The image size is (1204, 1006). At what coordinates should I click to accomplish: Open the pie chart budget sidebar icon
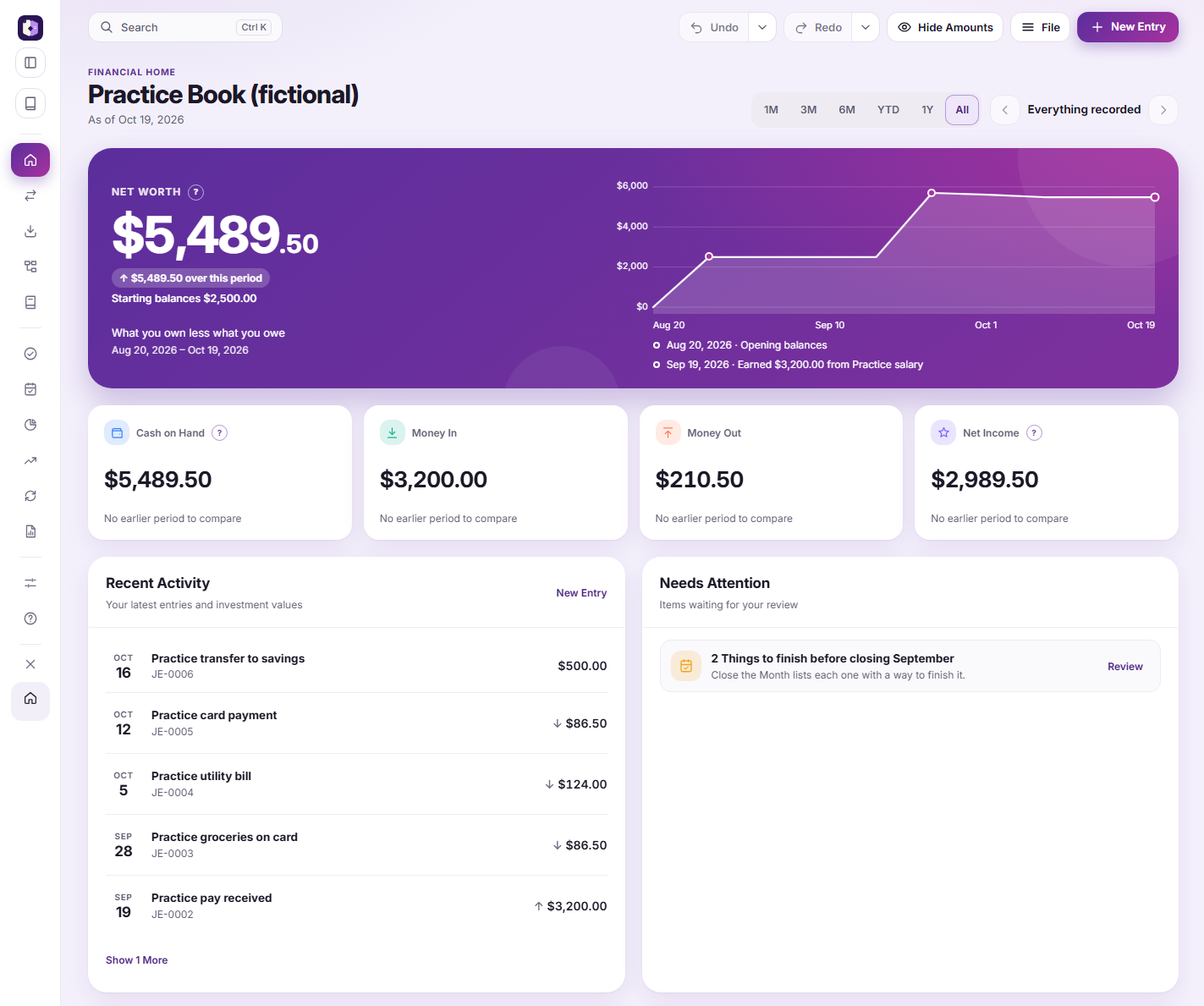(x=30, y=425)
